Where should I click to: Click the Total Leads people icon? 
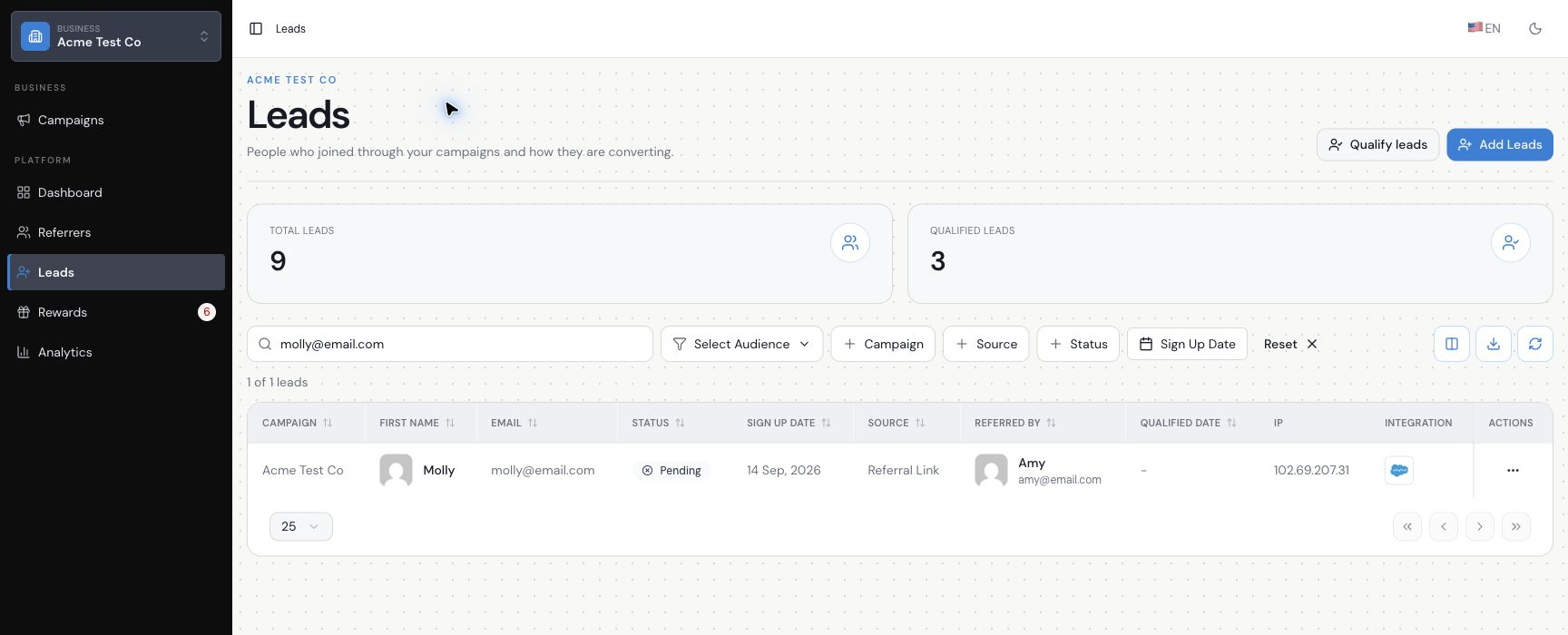tap(850, 243)
